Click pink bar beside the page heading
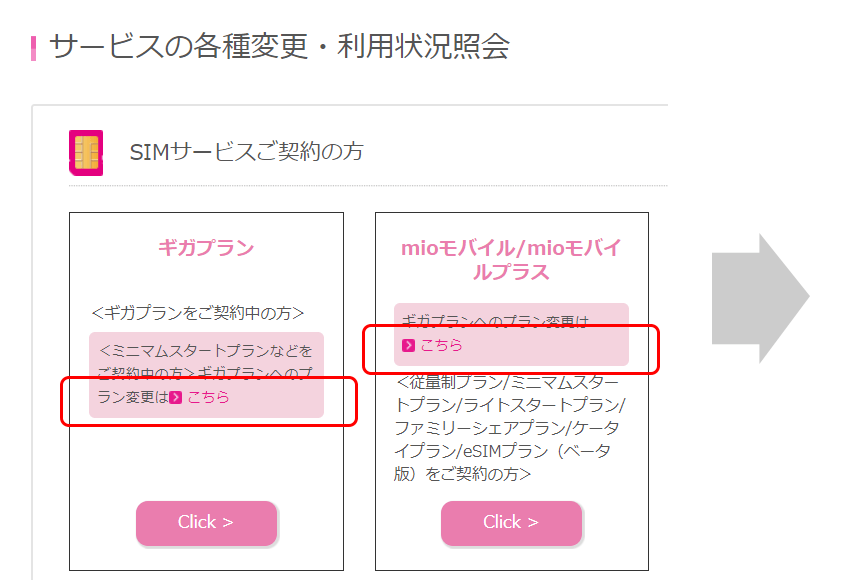 (33, 47)
